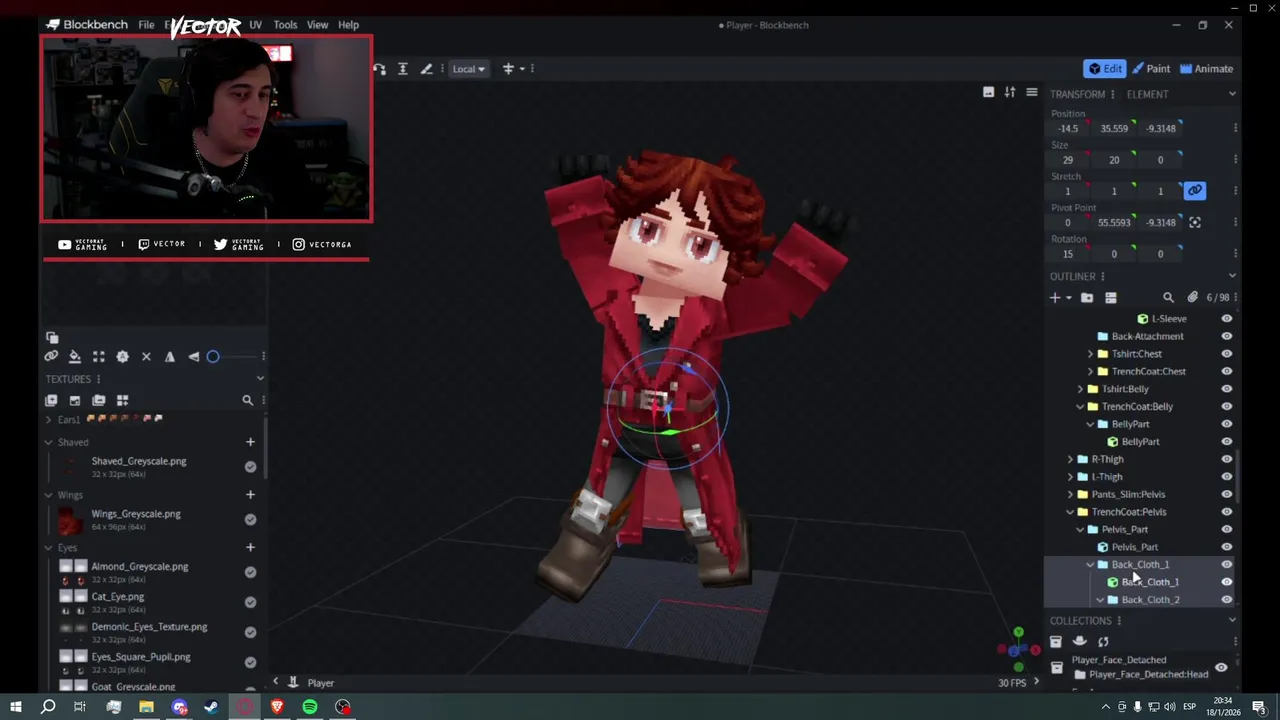Screen dimensions: 1280x720
Task: Collapse the Transform panel using its chevron
Action: tap(1232, 94)
